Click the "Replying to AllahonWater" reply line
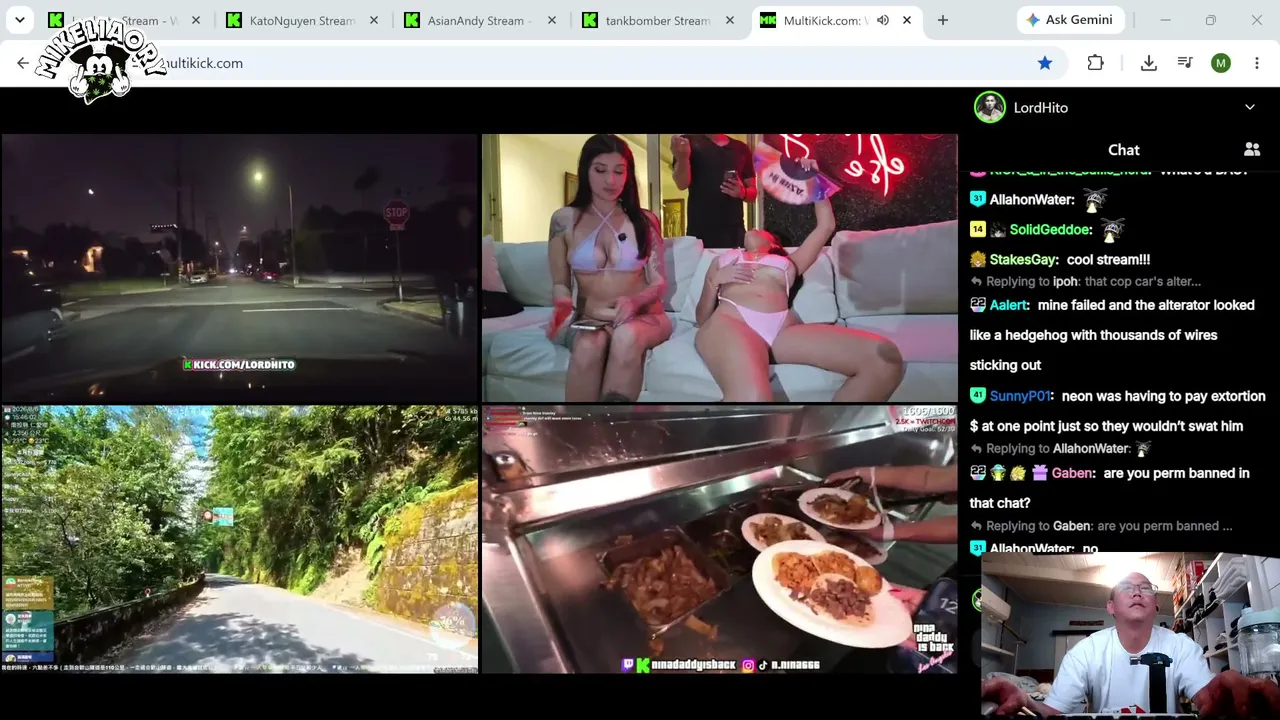The width and height of the screenshot is (1280, 720). tap(1062, 449)
